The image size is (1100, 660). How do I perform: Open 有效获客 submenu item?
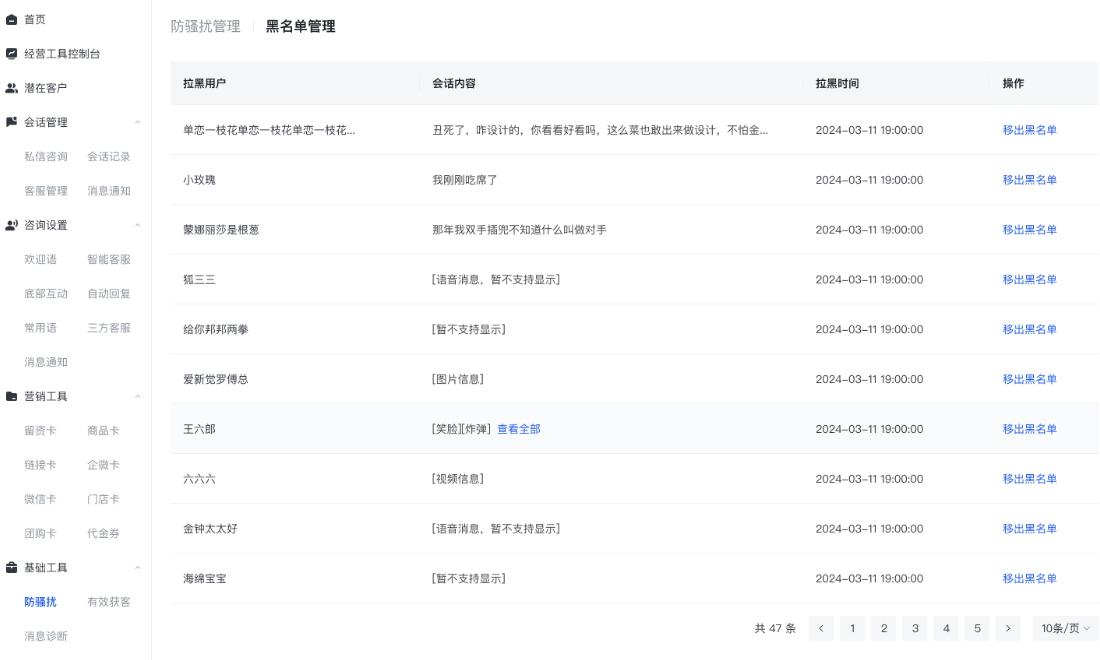coord(109,602)
